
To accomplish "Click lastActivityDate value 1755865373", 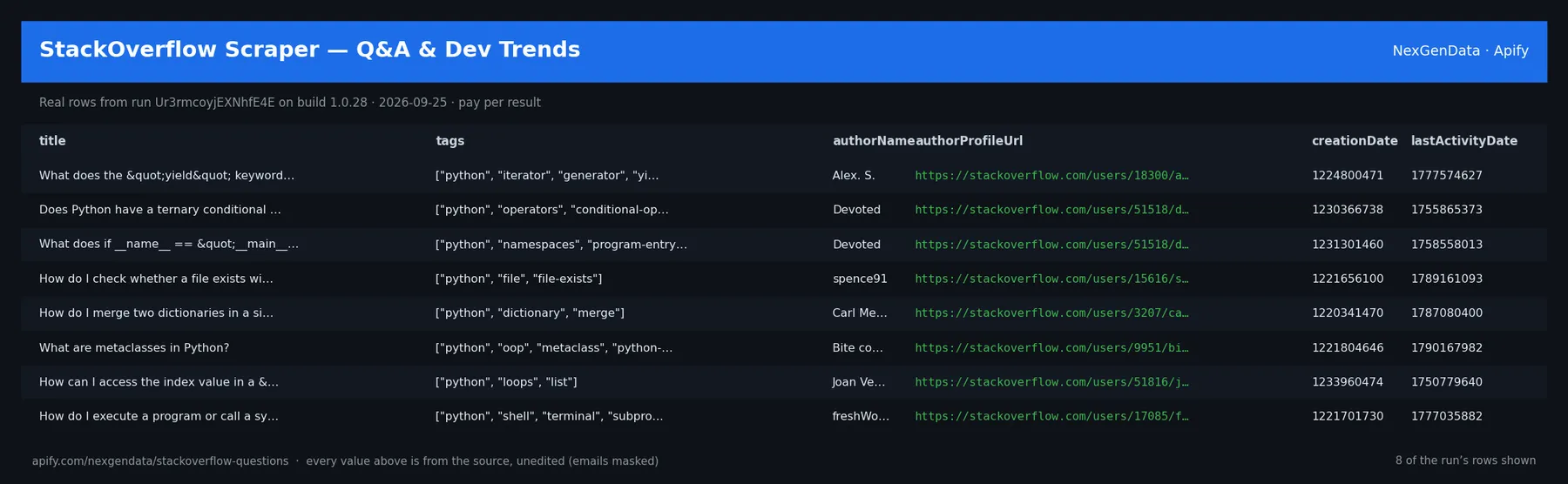I will tap(1447, 210).
